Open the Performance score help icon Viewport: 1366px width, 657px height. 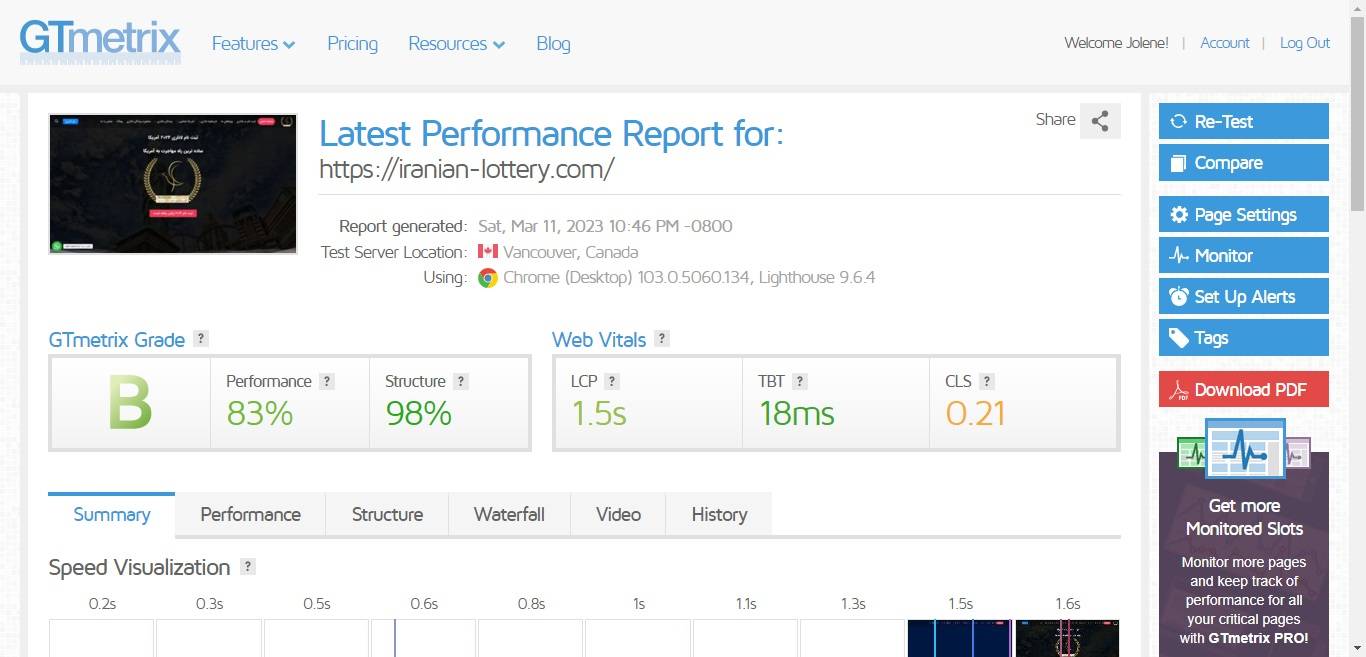tap(327, 381)
